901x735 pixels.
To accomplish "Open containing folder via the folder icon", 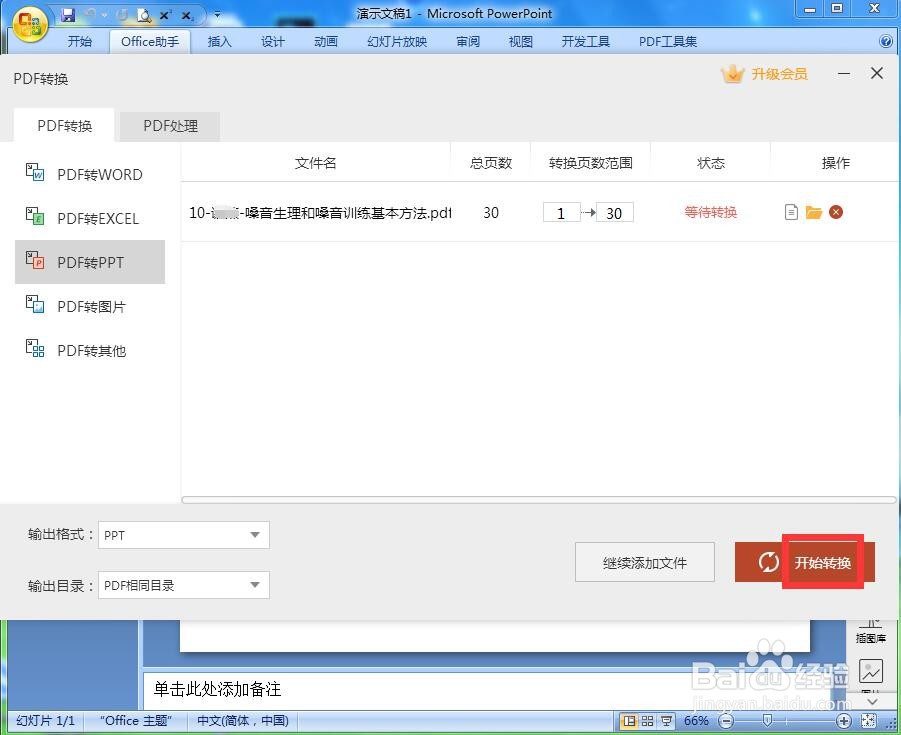I will click(812, 212).
